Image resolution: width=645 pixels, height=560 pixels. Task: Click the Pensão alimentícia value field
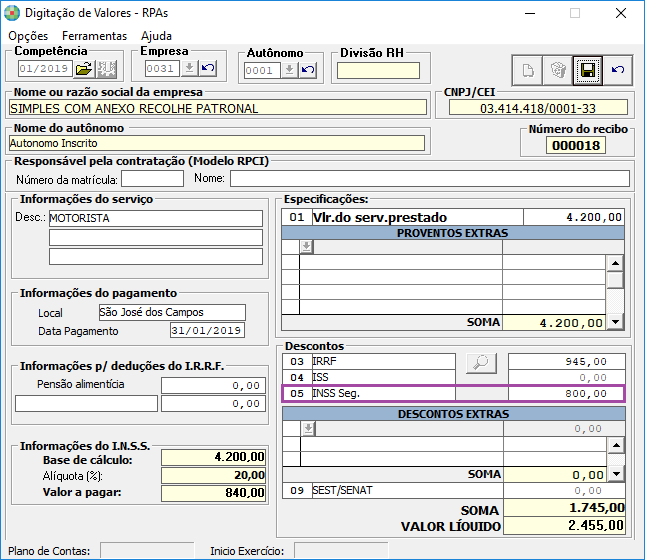click(213, 386)
